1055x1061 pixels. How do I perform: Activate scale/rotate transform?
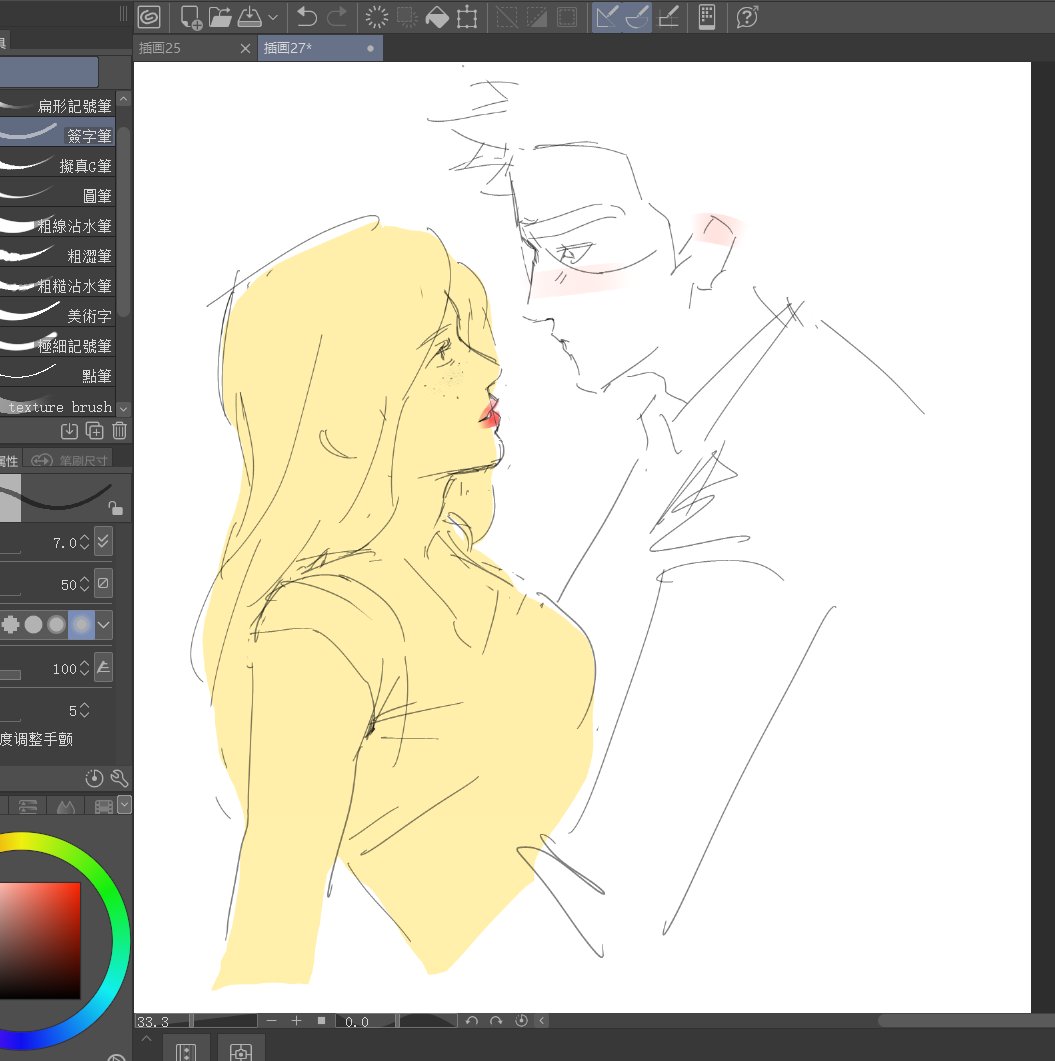pyautogui.click(x=467, y=17)
